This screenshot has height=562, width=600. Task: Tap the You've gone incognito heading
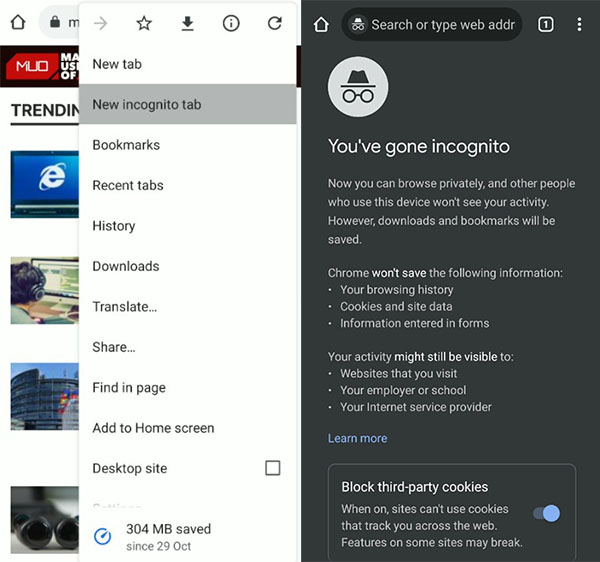click(419, 147)
